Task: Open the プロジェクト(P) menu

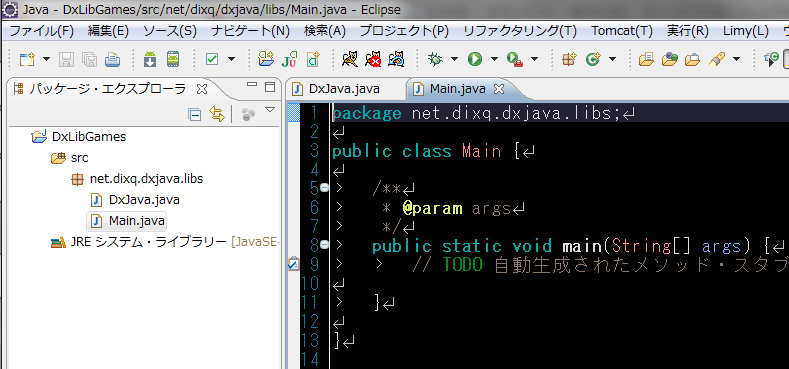Action: 404,31
